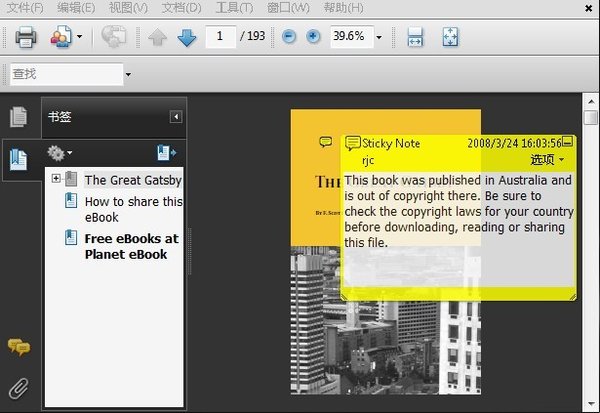The image size is (600, 413).
Task: Go to next page with down arrow
Action: pyautogui.click(x=186, y=38)
